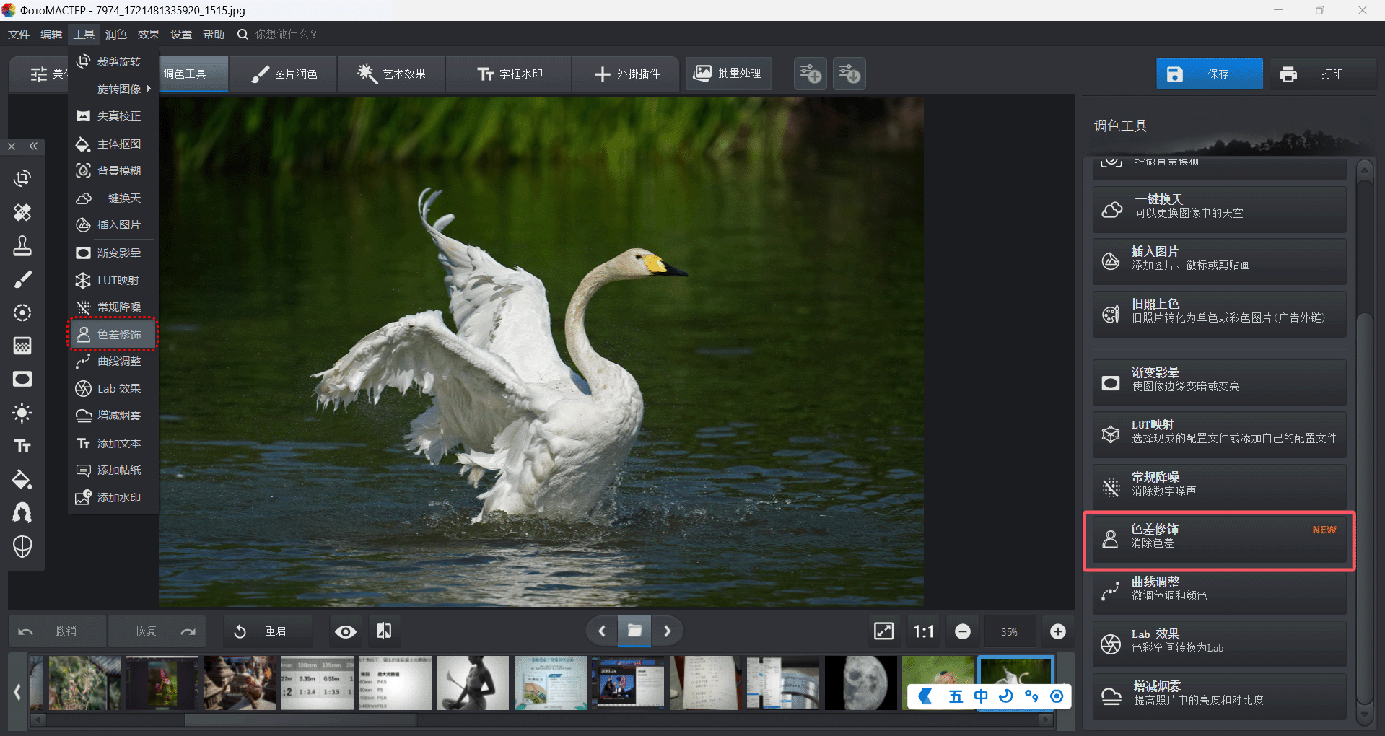Toggle the before/after split compare button
This screenshot has height=736, width=1385.
382,631
